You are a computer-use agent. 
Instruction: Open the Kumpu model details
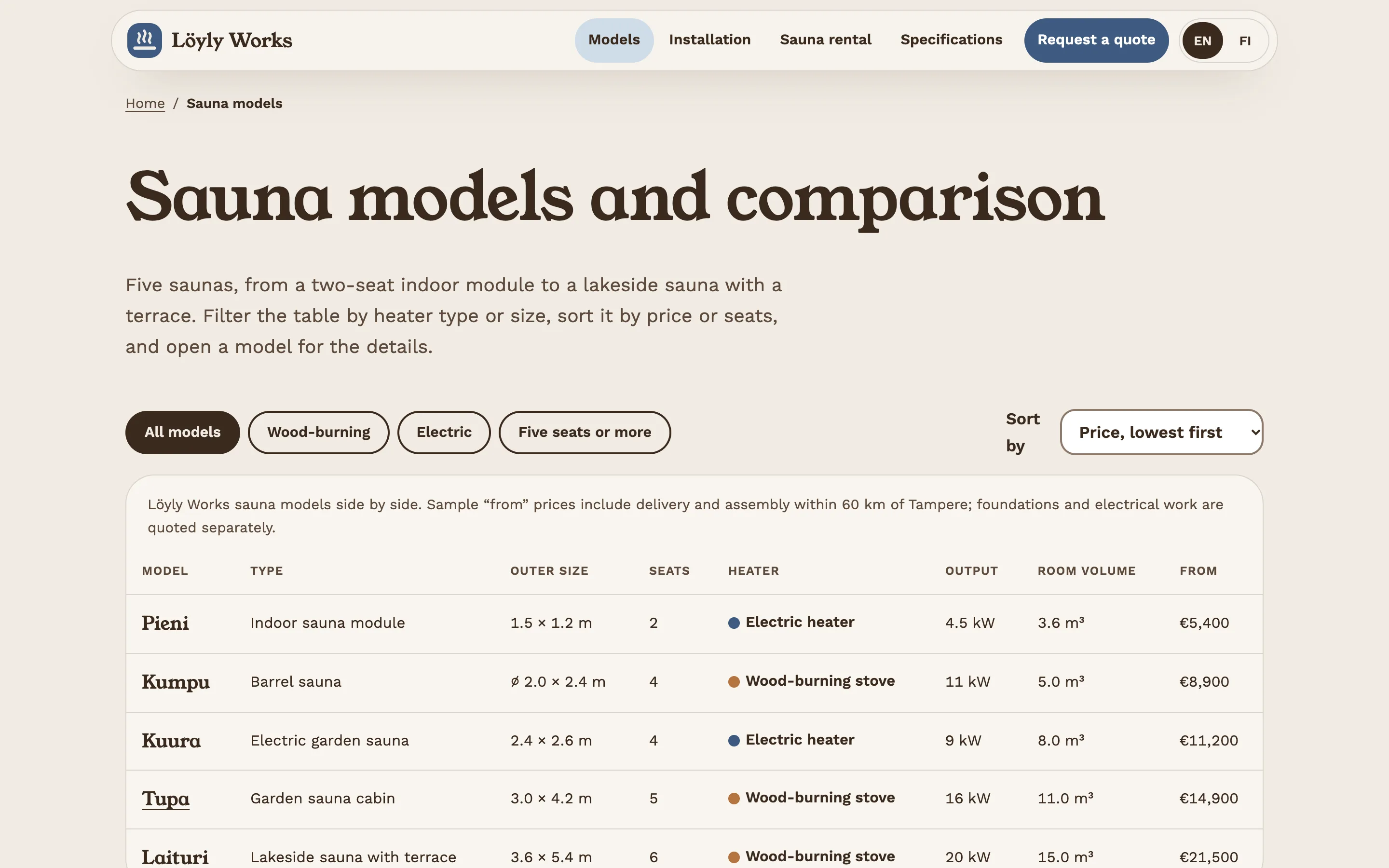point(176,682)
